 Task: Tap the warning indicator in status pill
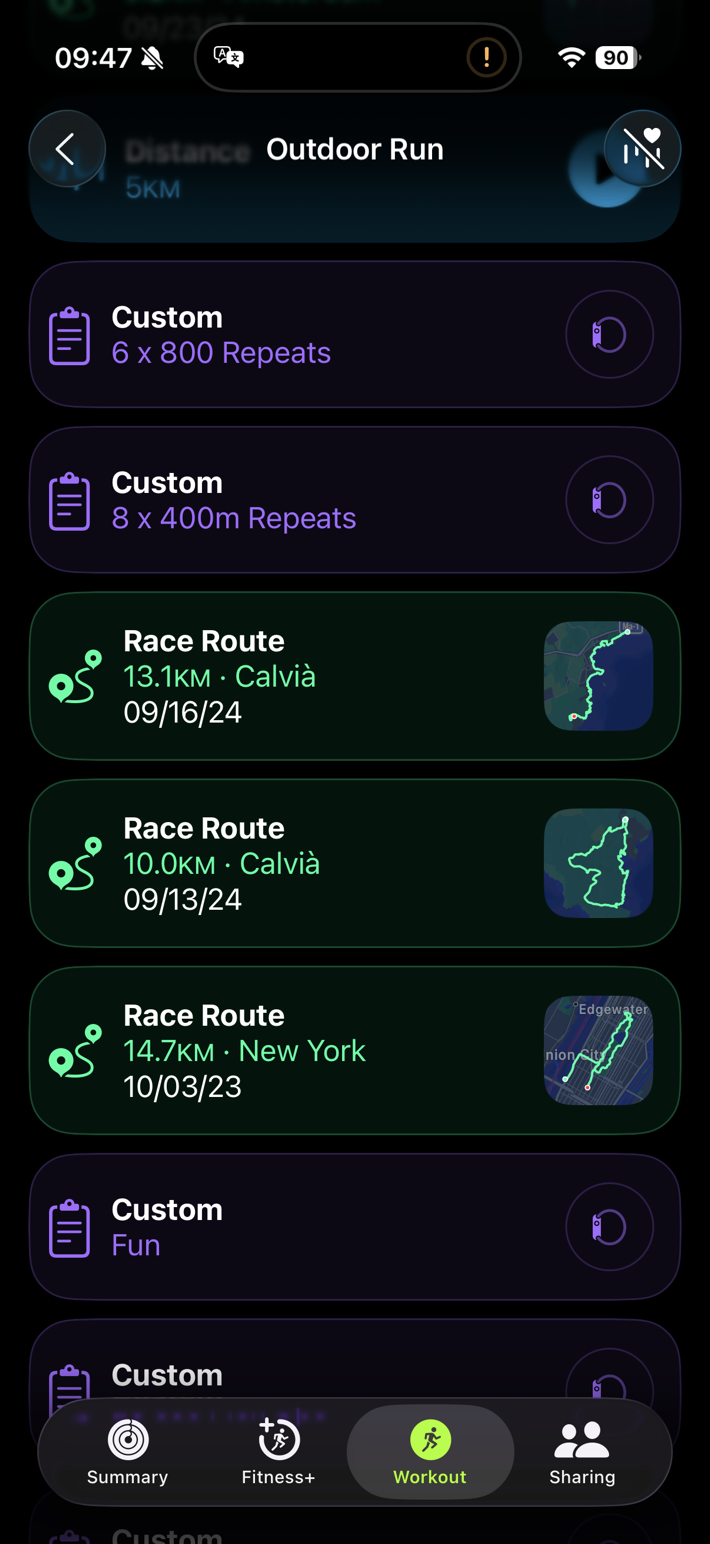pyautogui.click(x=486, y=57)
